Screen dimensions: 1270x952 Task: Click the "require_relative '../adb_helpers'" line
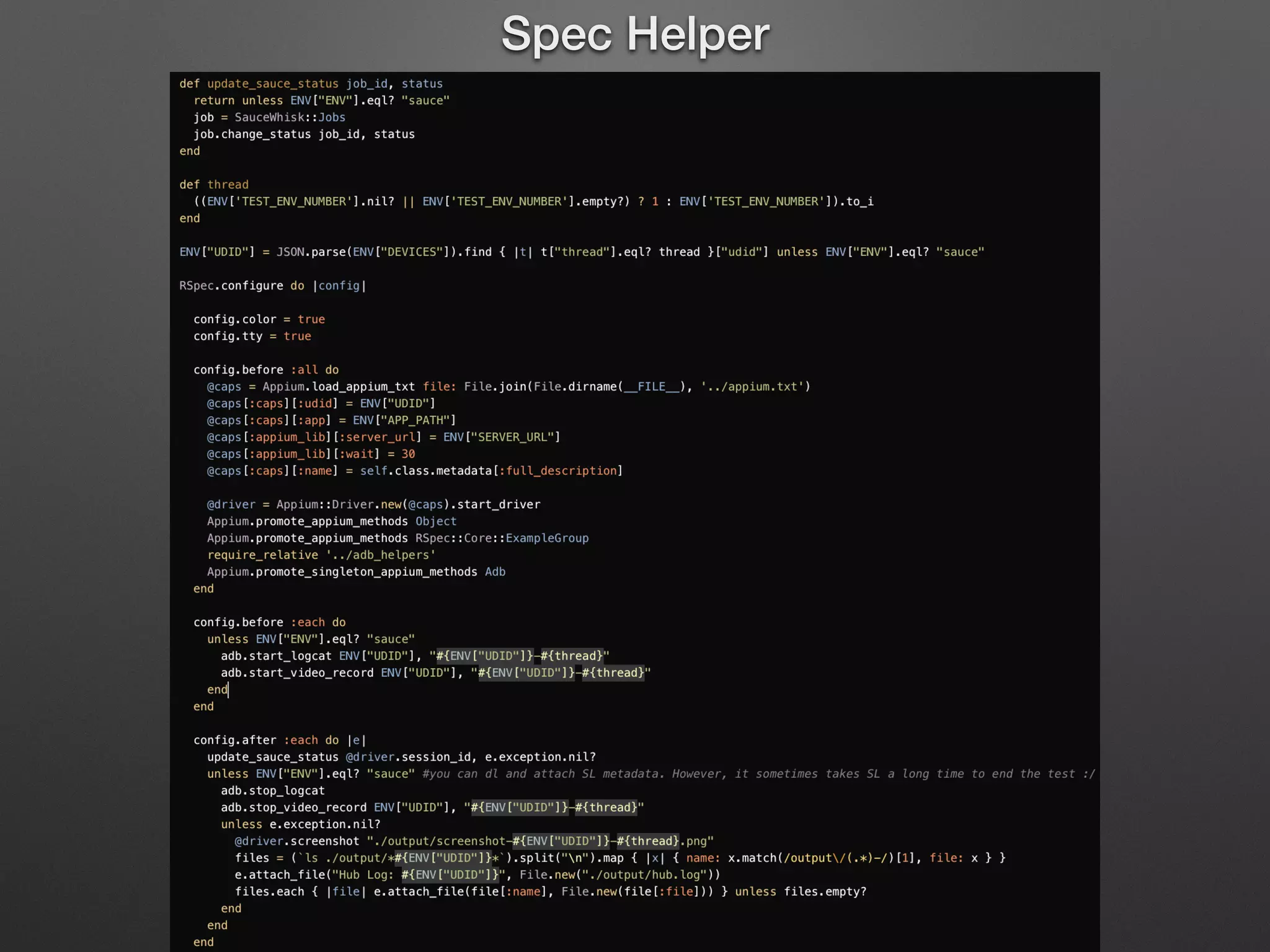point(321,555)
